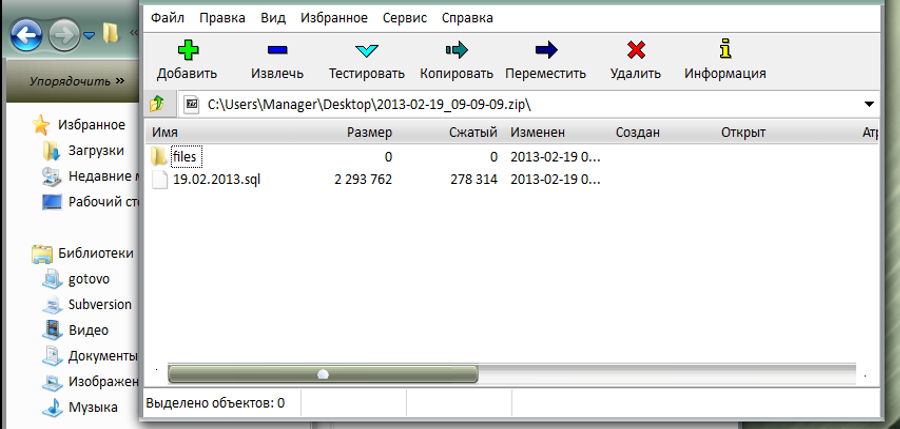Screen dimensions: 900x429
Task: Expand the address path dropdown arrow
Action: 869,105
